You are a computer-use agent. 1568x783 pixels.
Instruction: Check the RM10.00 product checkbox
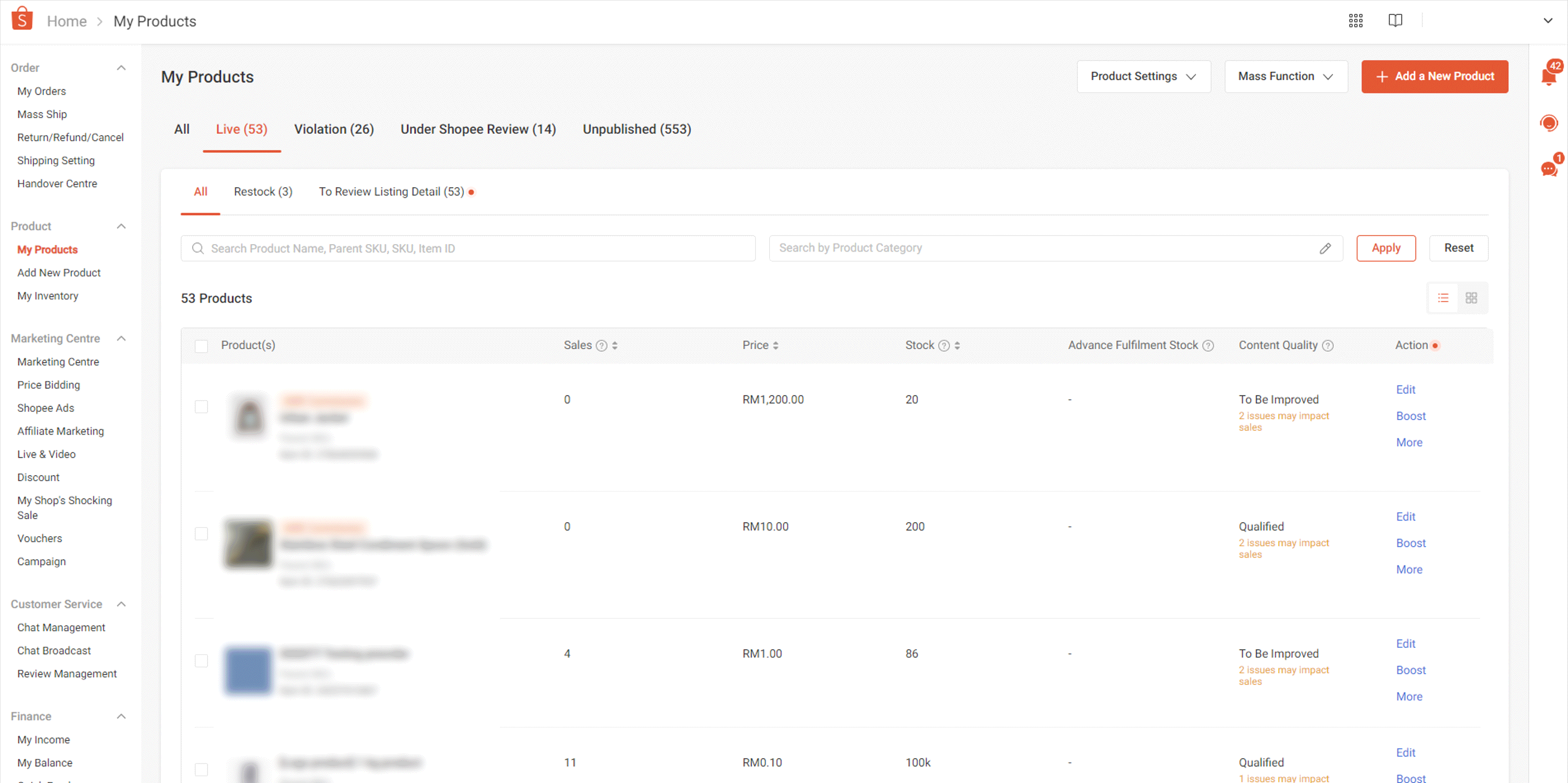click(201, 534)
